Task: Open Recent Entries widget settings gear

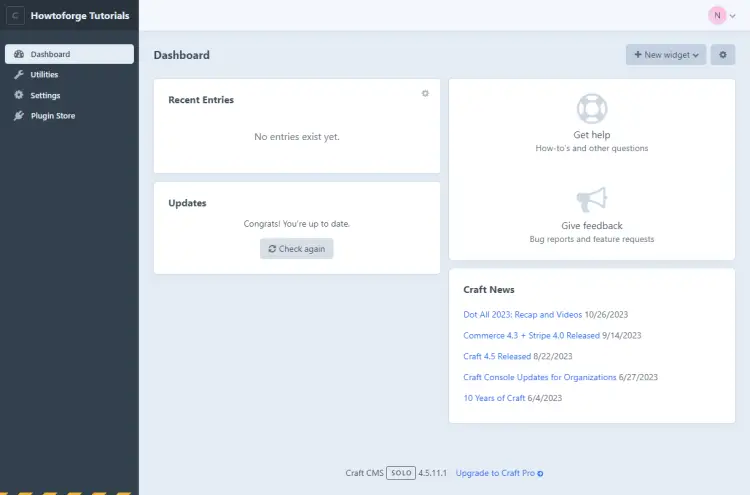Action: click(425, 93)
